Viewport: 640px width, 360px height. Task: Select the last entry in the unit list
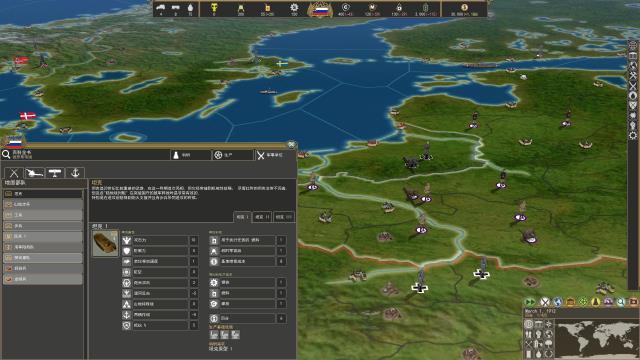tap(43, 279)
